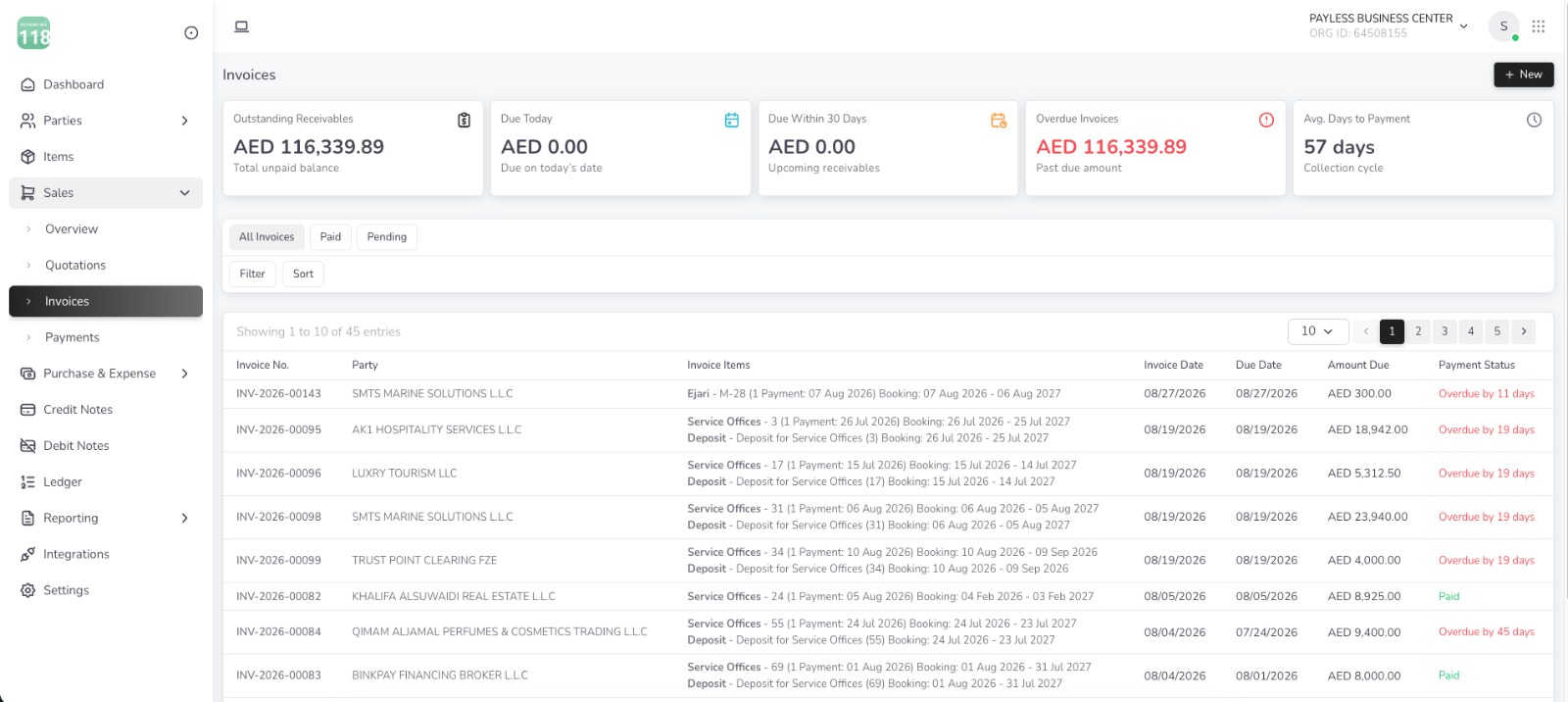
Task: Open invoice INV-2026-00143
Action: click(278, 394)
